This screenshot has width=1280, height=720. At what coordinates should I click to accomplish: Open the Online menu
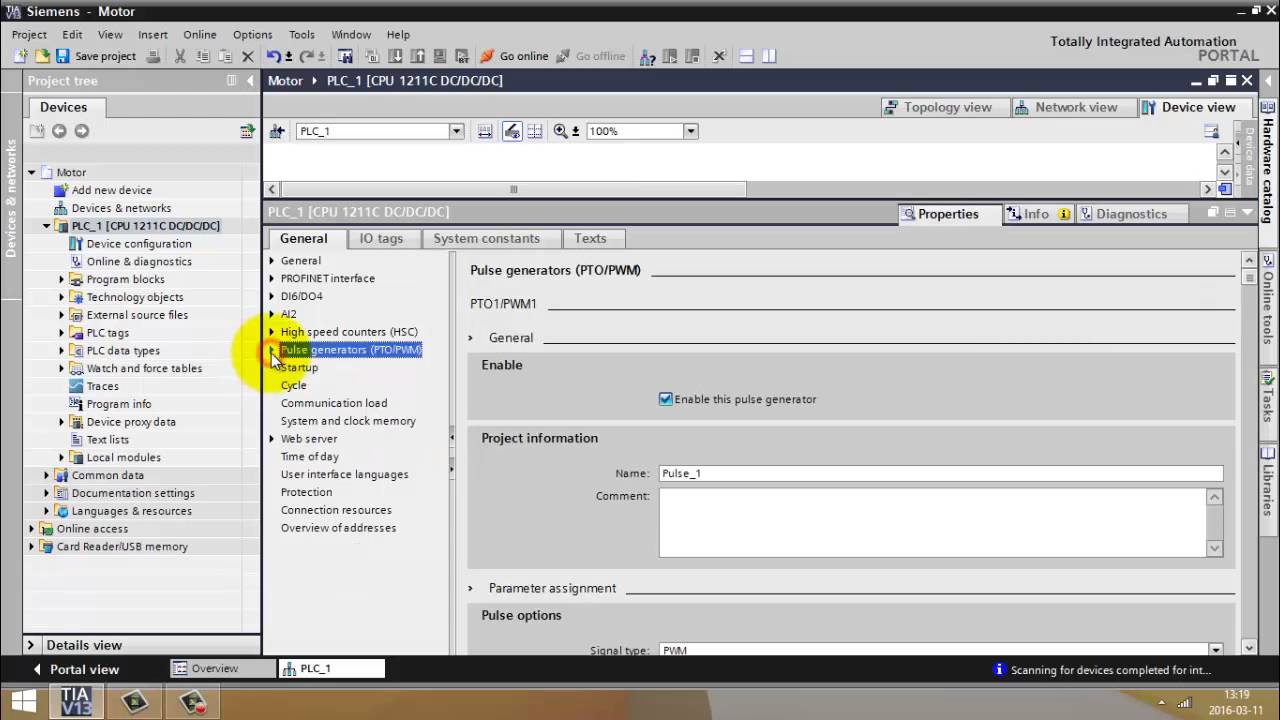pos(199,34)
